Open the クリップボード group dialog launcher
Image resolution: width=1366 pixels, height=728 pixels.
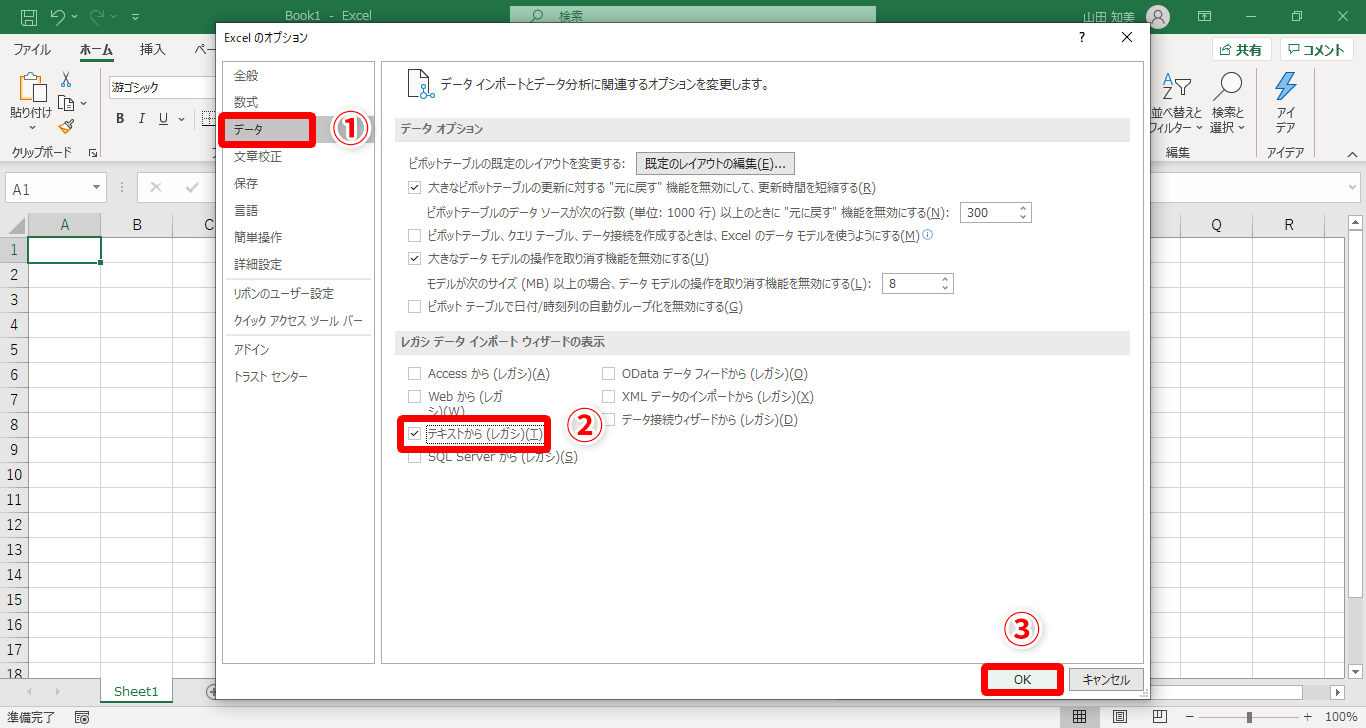click(x=93, y=153)
